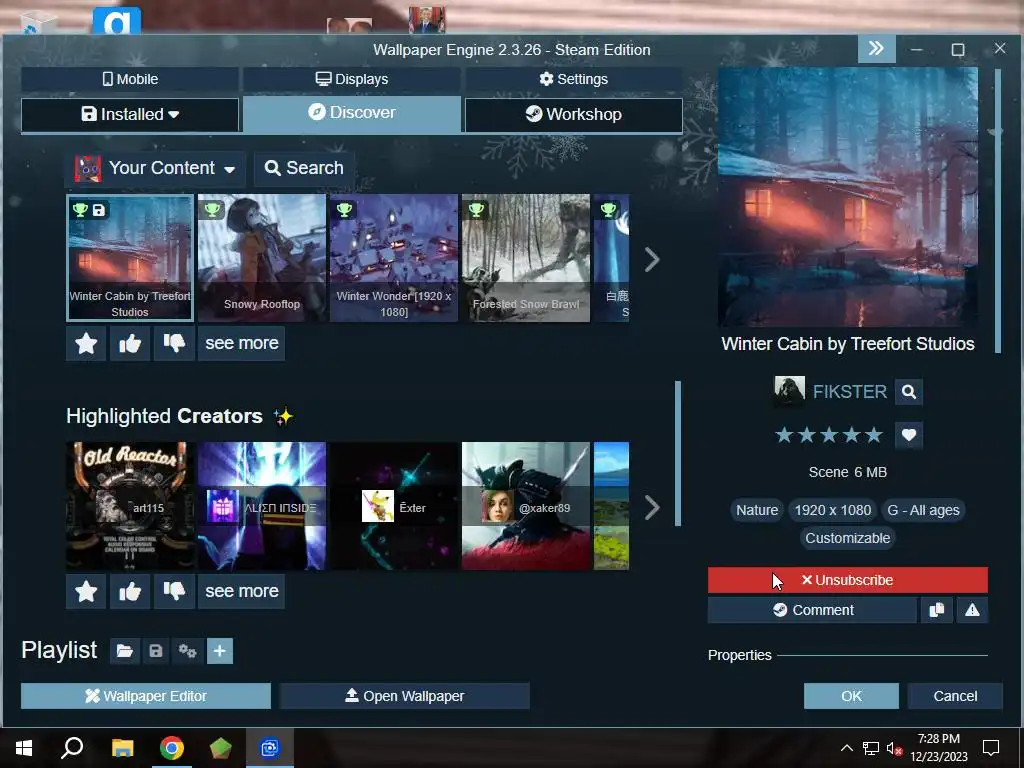
Task: Click Open Wallpaper button
Action: (x=404, y=696)
